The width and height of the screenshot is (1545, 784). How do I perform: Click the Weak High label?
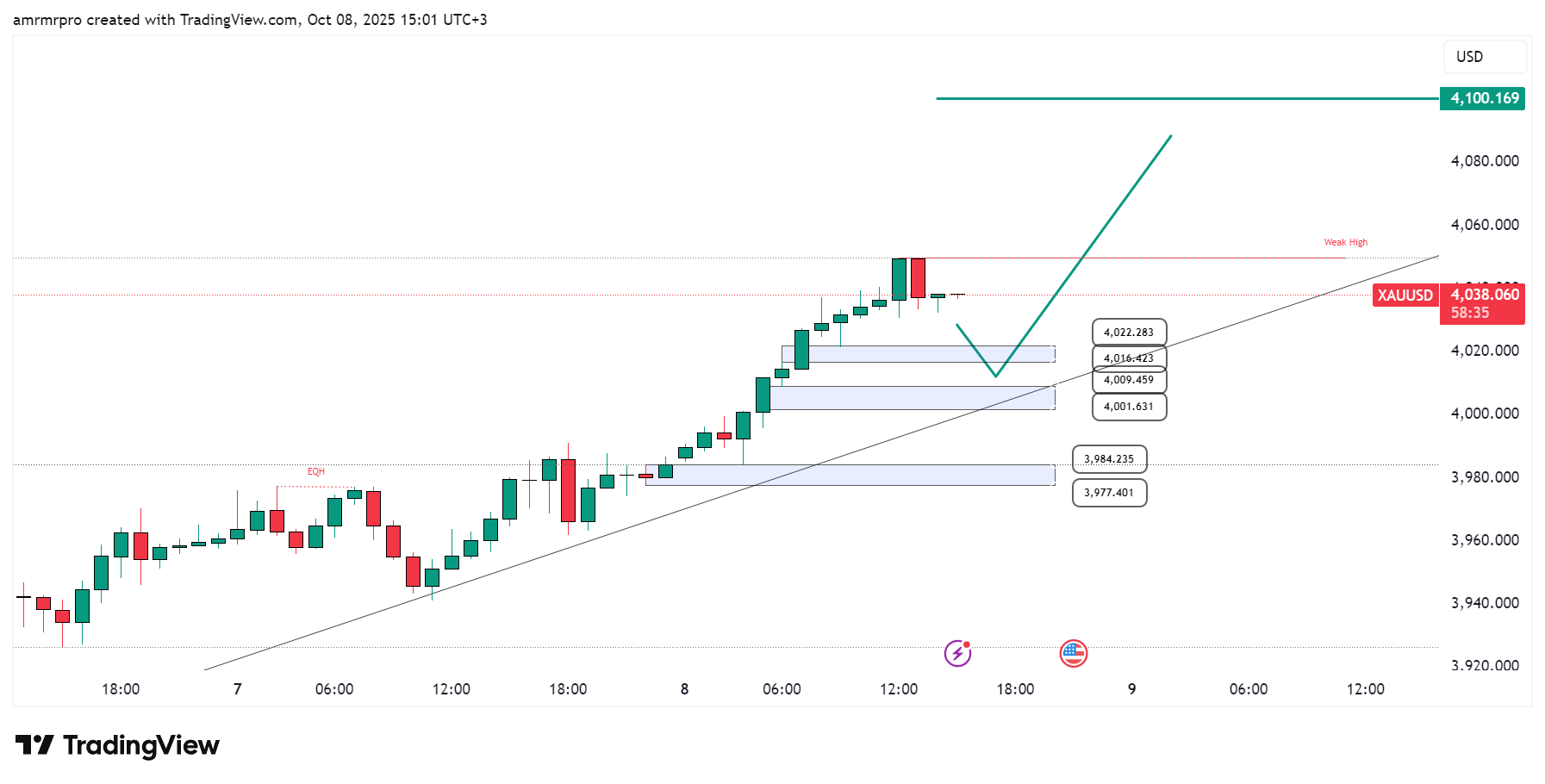pyautogui.click(x=1345, y=242)
